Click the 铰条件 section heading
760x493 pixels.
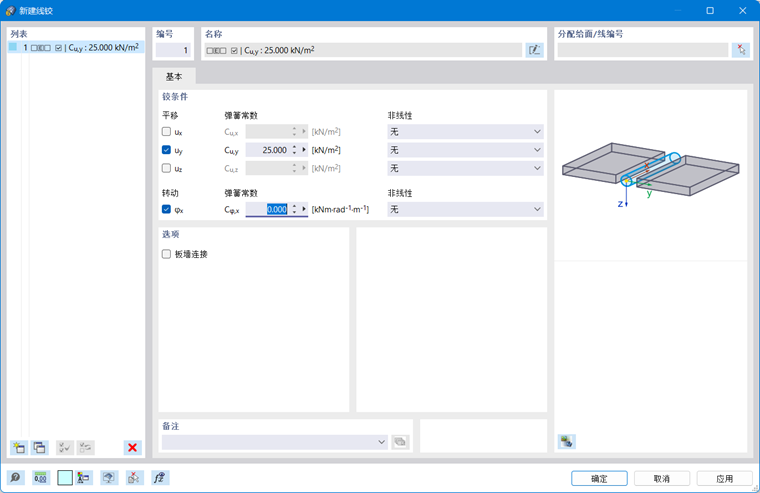point(175,96)
